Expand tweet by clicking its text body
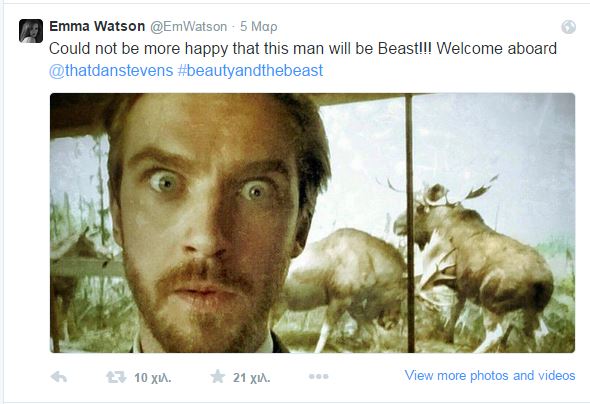Screen dimensions: 590x404 pyautogui.click(x=303, y=59)
